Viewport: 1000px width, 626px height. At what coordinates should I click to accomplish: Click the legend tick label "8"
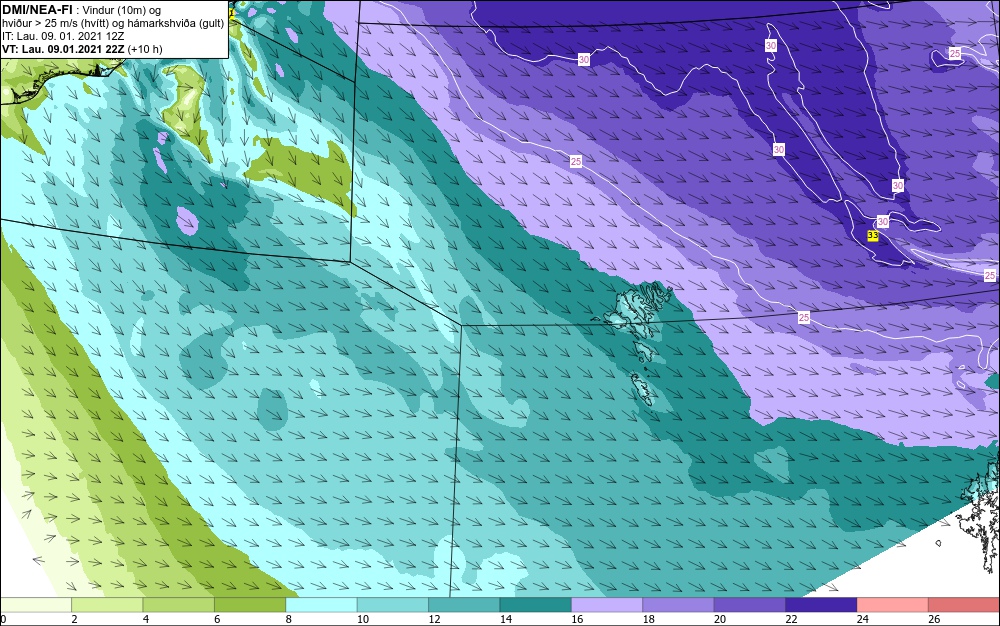click(289, 619)
